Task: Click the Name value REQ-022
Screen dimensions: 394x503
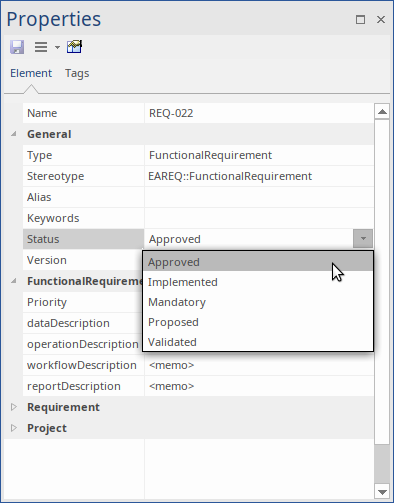Action: (x=171, y=113)
